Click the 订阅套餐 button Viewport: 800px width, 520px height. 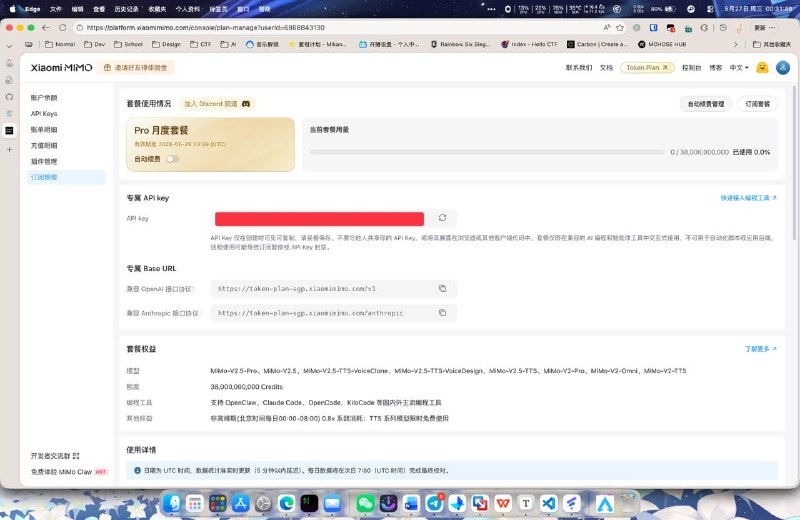(x=758, y=104)
